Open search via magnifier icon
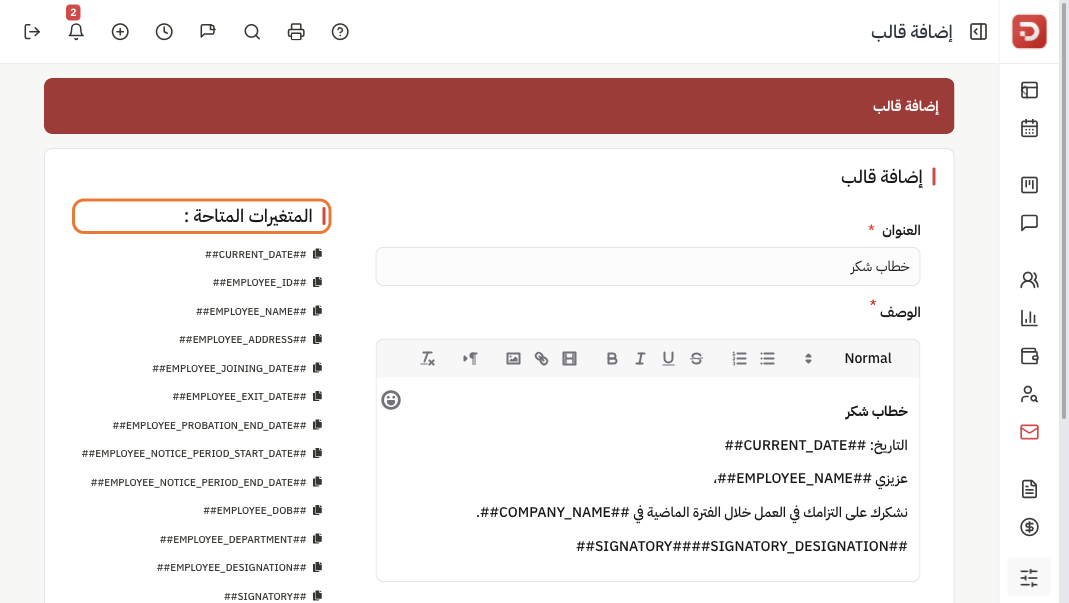1069x603 pixels. [x=252, y=32]
